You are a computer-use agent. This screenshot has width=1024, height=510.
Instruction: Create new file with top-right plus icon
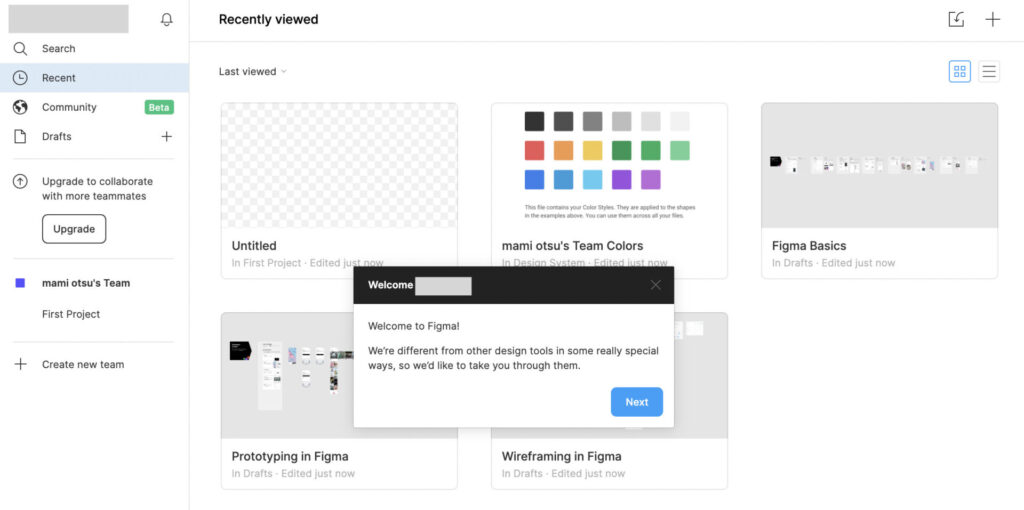tap(993, 20)
